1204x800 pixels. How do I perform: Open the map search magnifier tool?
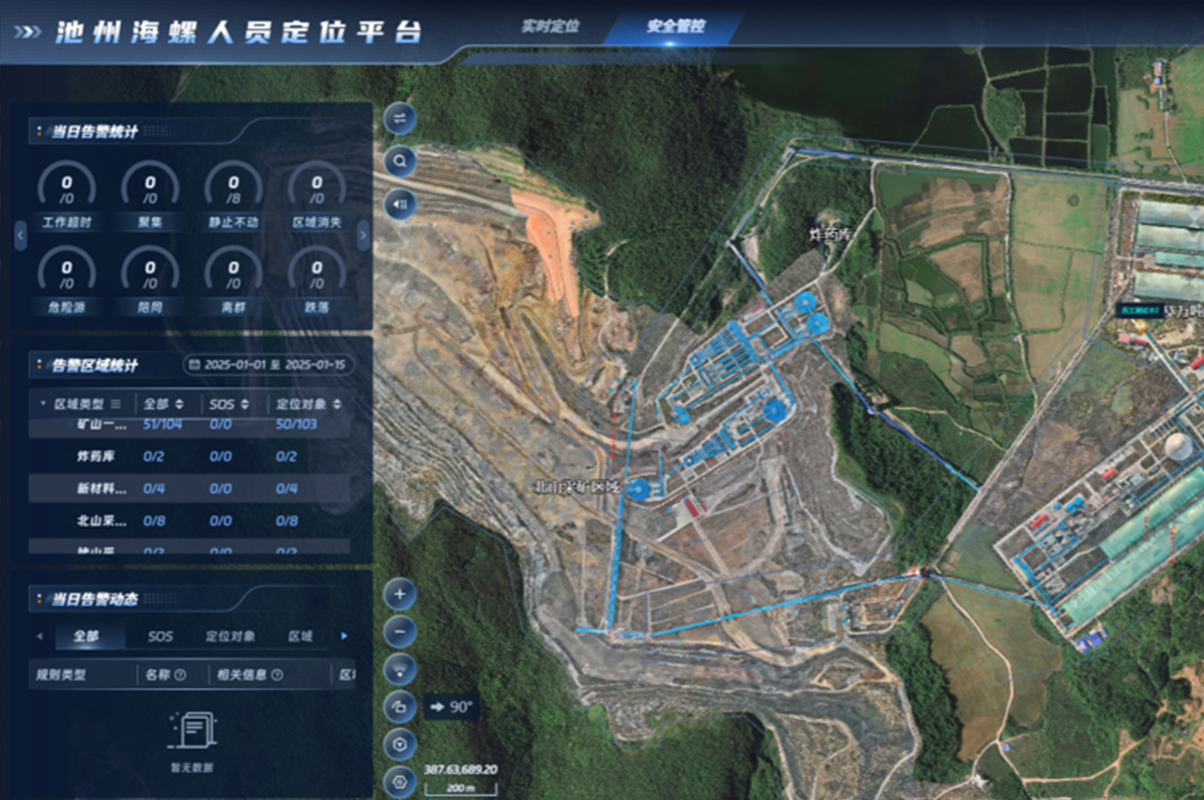tap(400, 160)
